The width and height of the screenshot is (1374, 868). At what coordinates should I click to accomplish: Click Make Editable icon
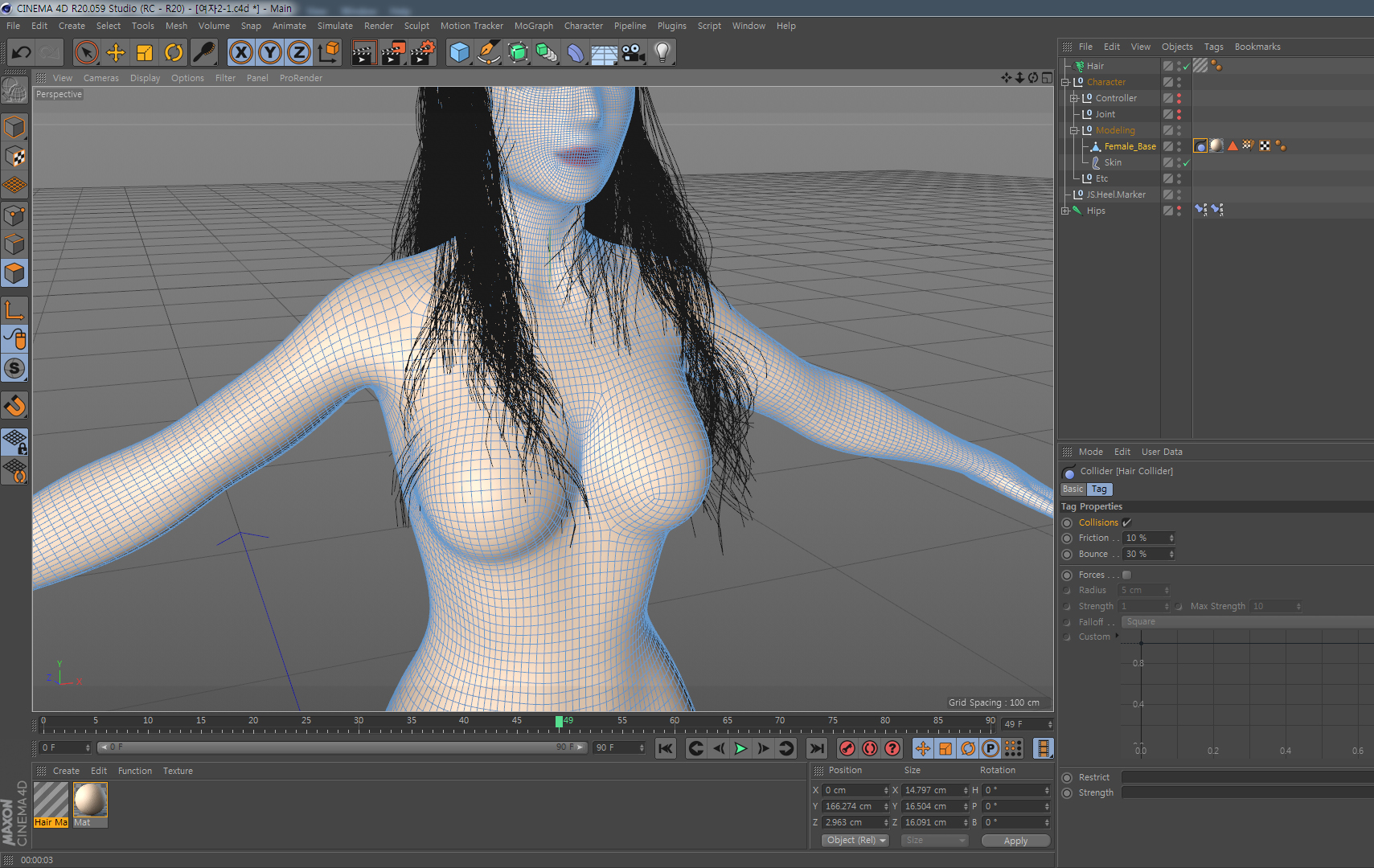click(x=14, y=91)
